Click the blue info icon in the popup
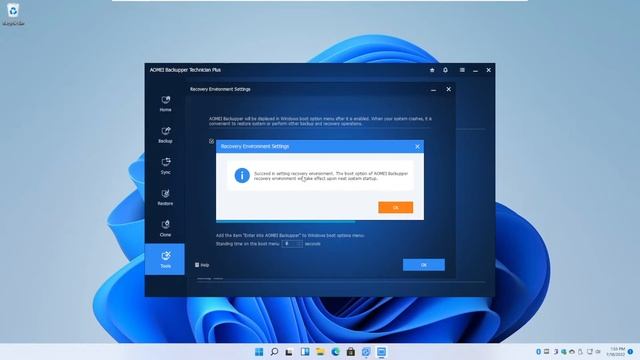Screen dimensions: 640x360 (x=242, y=176)
